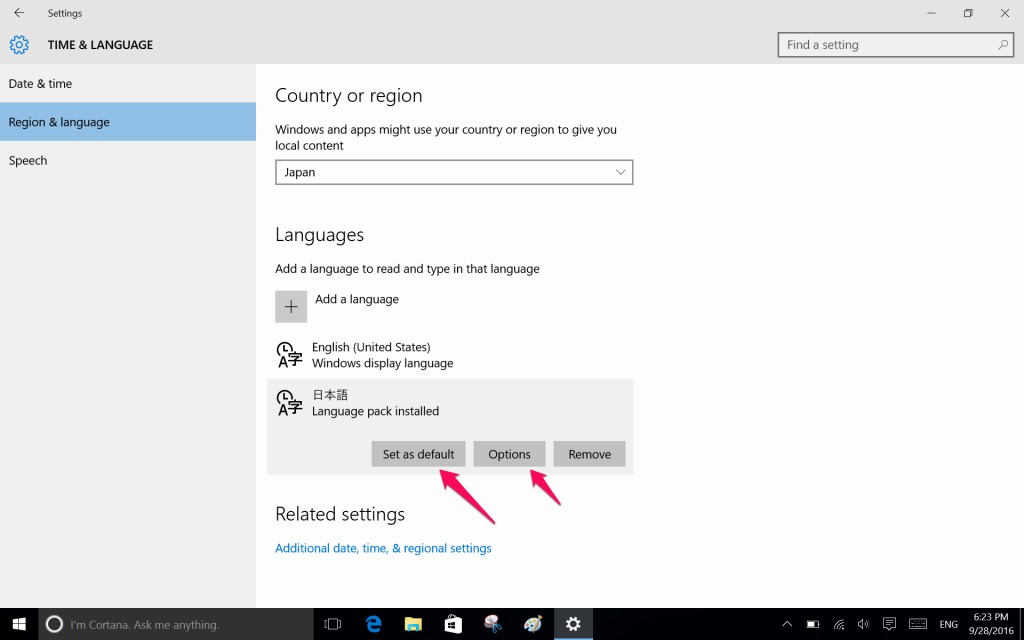Select the English (United States) language icon
The width and height of the screenshot is (1024, 640).
[x=289, y=355]
